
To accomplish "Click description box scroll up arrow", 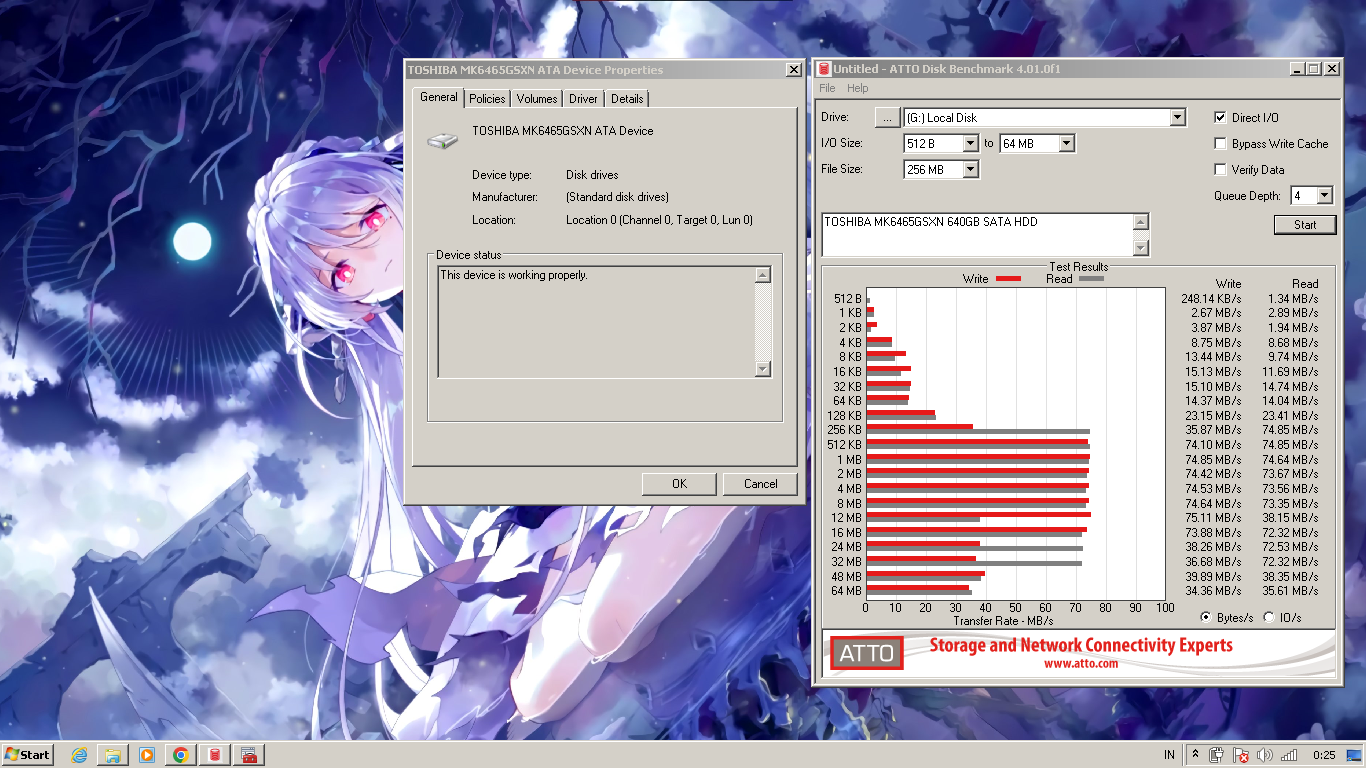I will pyautogui.click(x=1141, y=222).
